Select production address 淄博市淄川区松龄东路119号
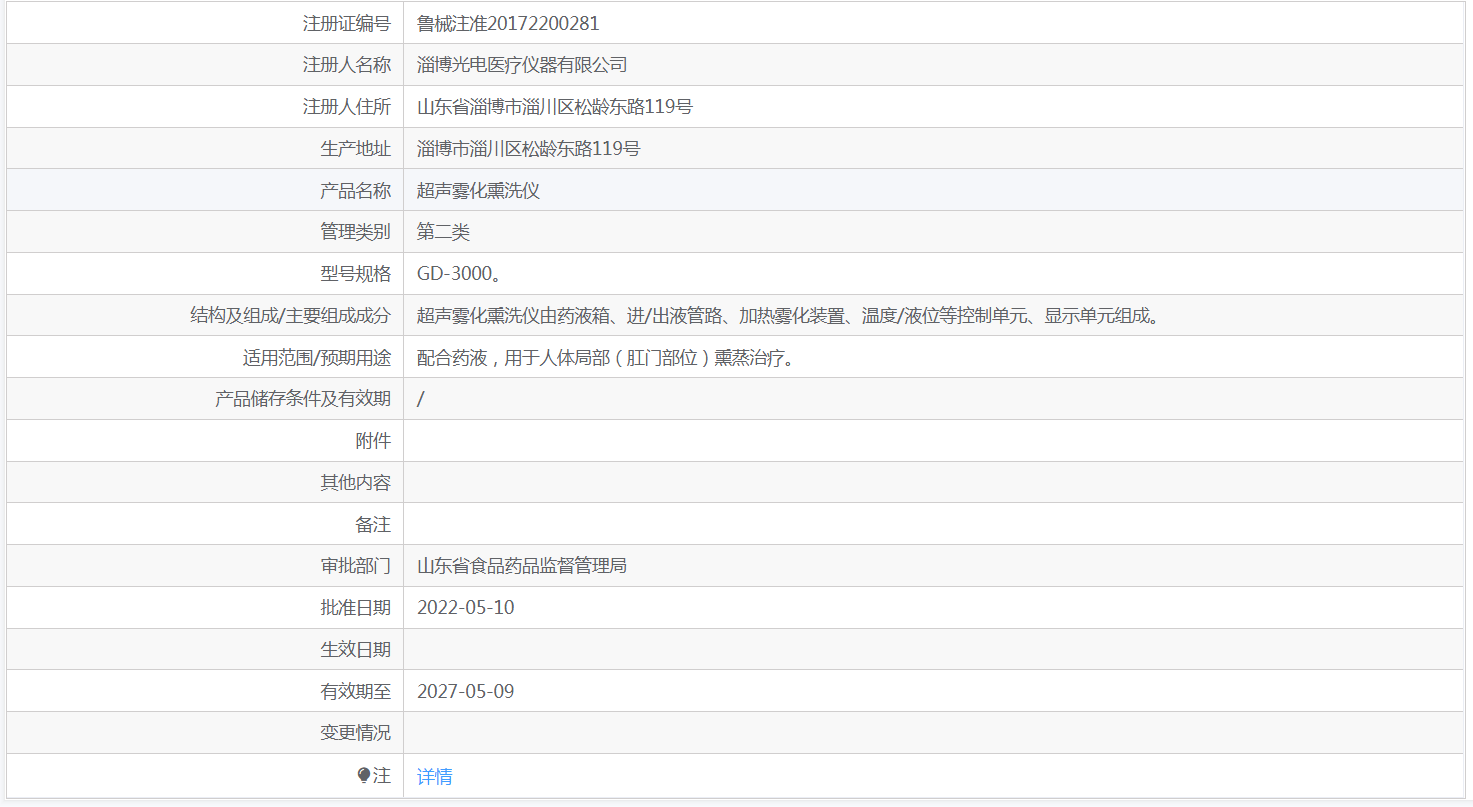 [529, 149]
